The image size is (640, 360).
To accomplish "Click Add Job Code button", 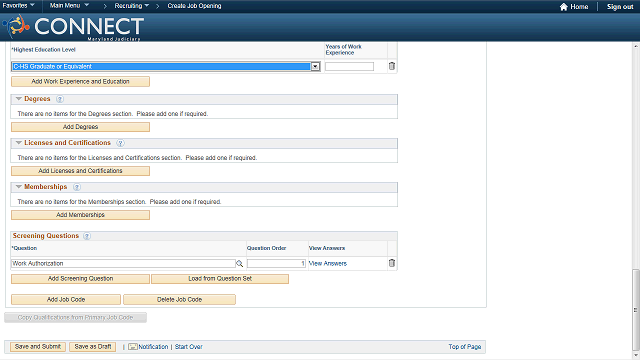I will point(66,300).
